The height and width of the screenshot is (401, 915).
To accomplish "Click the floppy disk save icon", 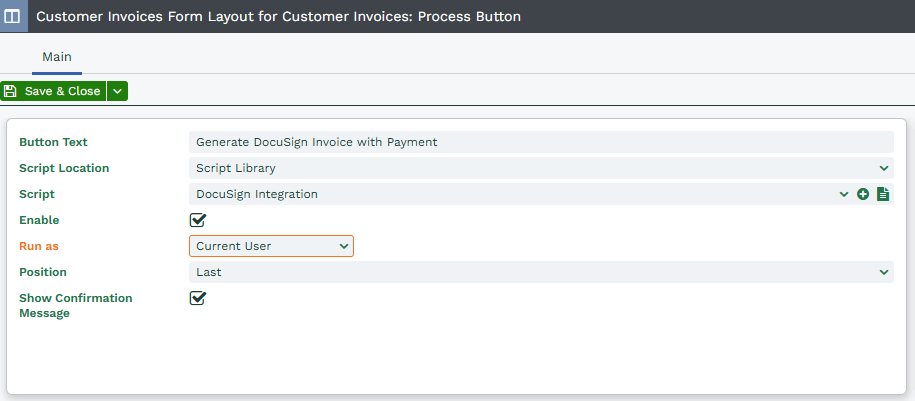I will [x=10, y=91].
